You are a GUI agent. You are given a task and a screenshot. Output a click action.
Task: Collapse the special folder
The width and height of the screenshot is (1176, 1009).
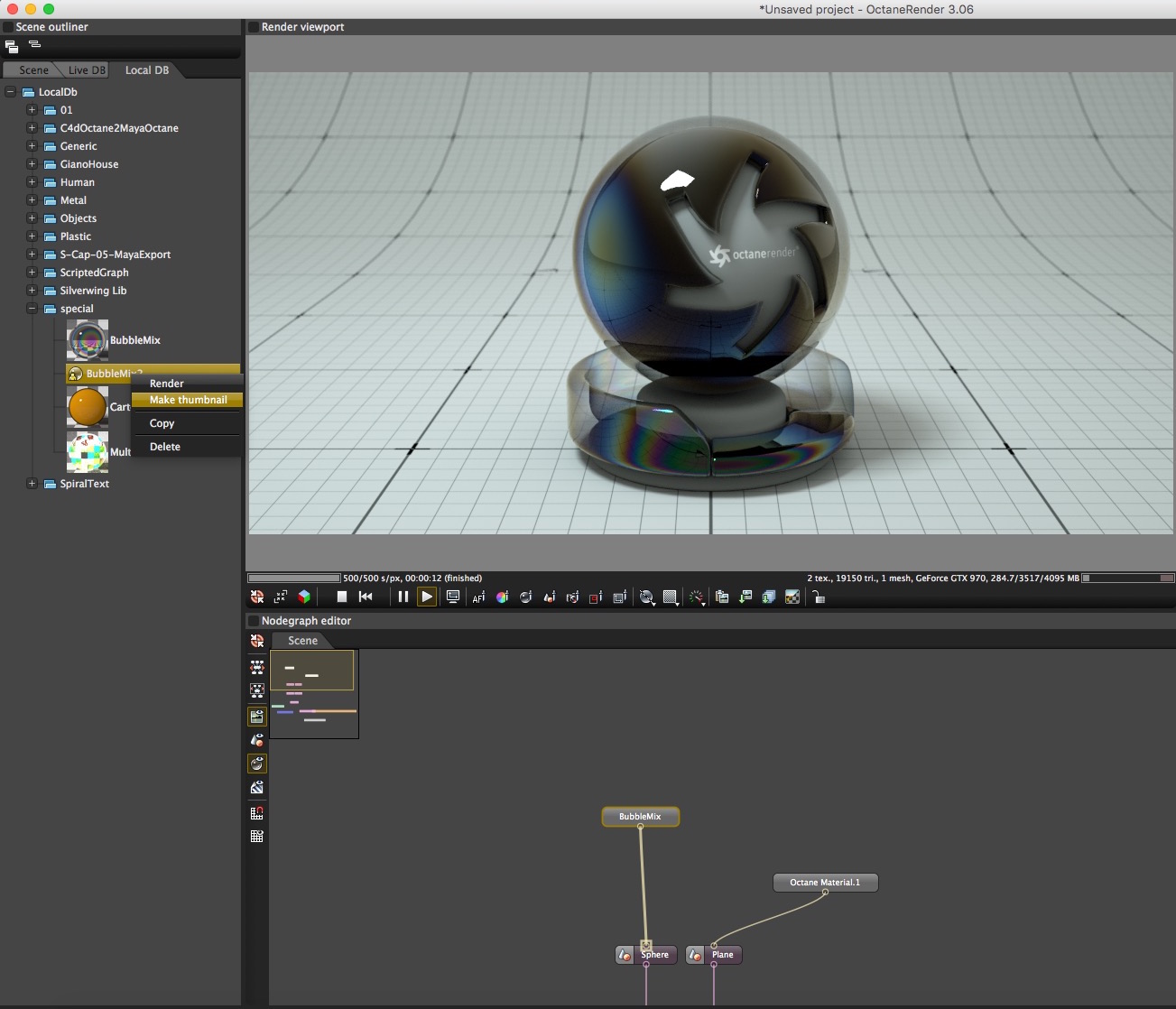32,309
